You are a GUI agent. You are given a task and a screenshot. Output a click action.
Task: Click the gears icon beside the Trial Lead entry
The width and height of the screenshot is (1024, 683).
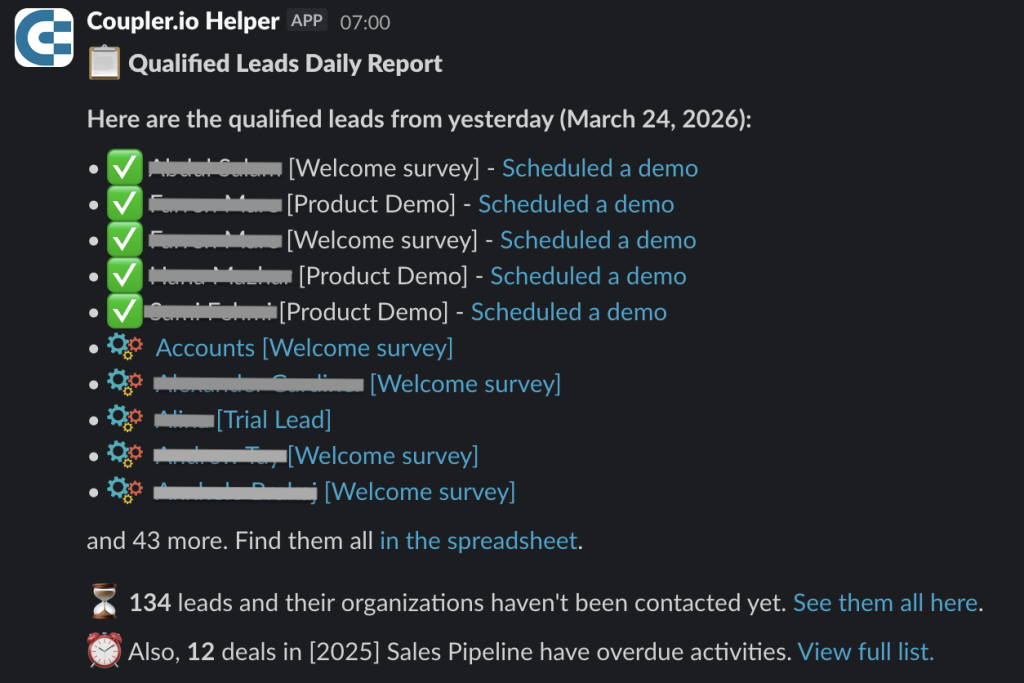125,419
